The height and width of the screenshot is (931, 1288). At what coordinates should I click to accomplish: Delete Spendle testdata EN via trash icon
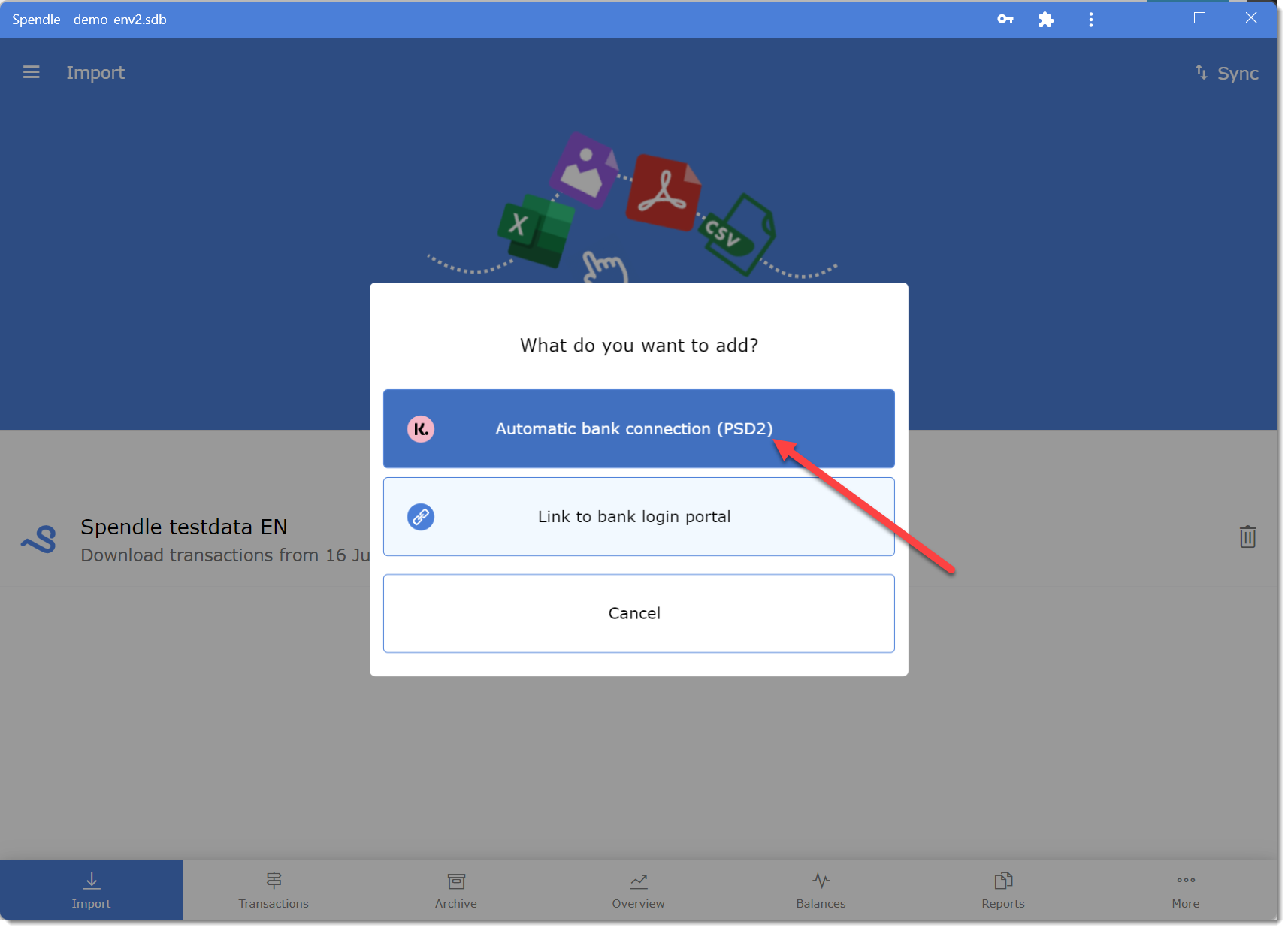[1247, 537]
